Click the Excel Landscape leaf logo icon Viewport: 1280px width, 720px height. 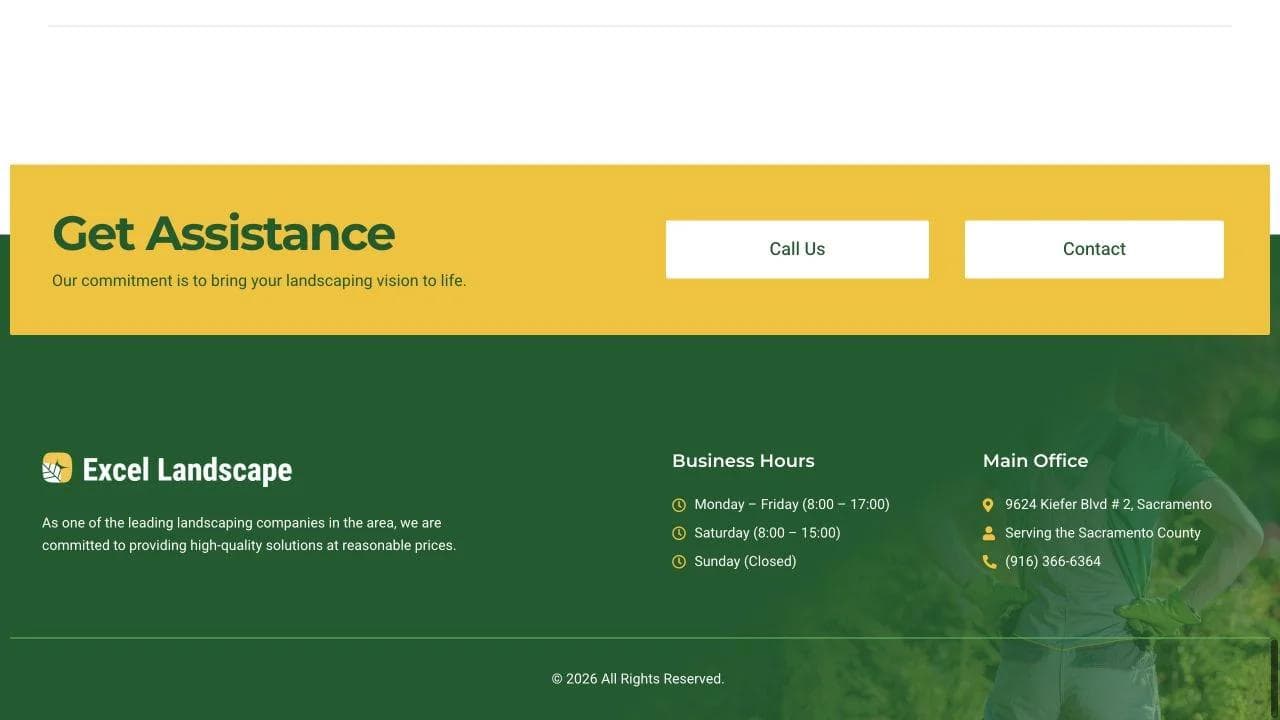tap(57, 468)
